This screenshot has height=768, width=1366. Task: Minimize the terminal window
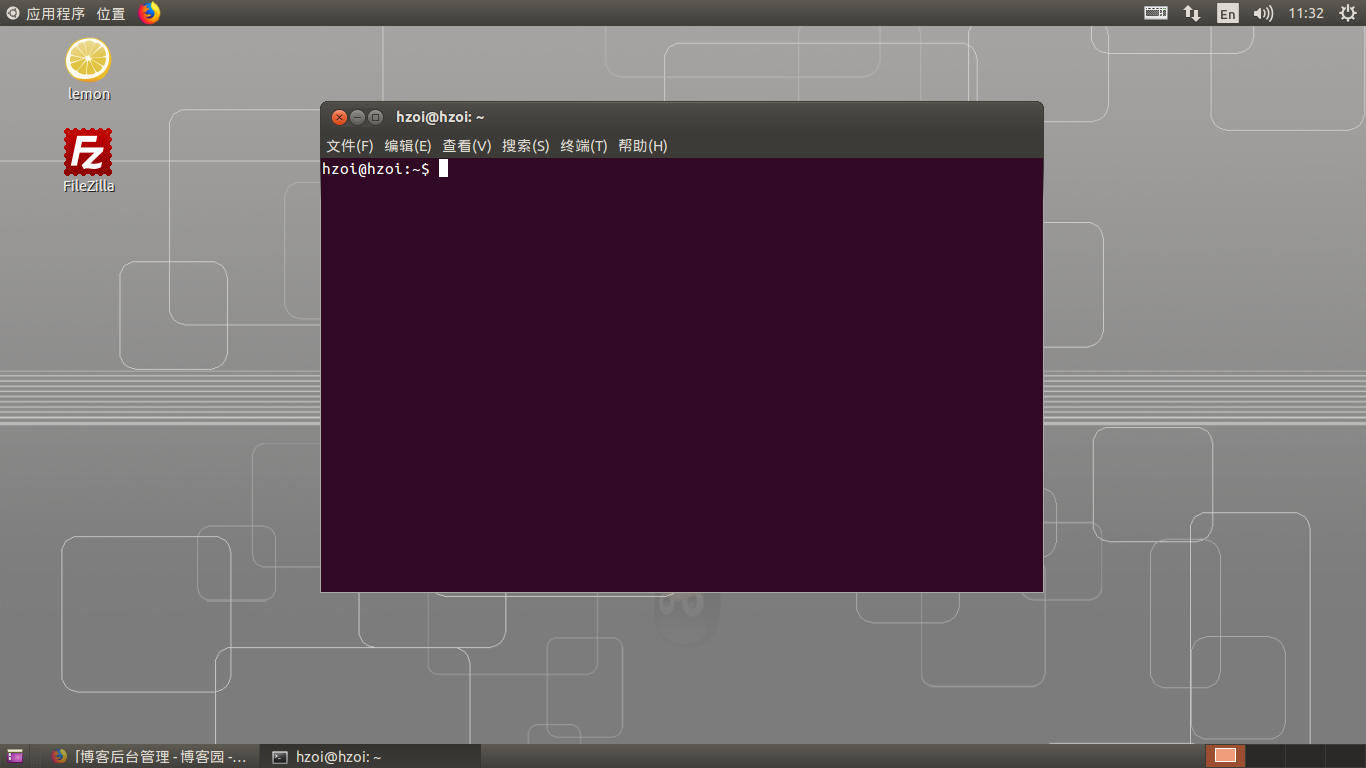point(357,117)
